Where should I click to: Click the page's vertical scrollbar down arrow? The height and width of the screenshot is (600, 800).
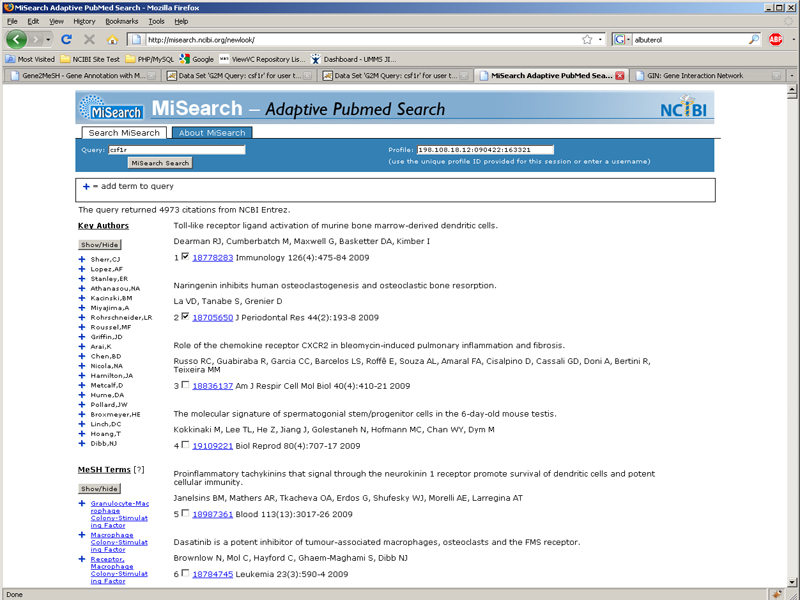click(x=792, y=582)
